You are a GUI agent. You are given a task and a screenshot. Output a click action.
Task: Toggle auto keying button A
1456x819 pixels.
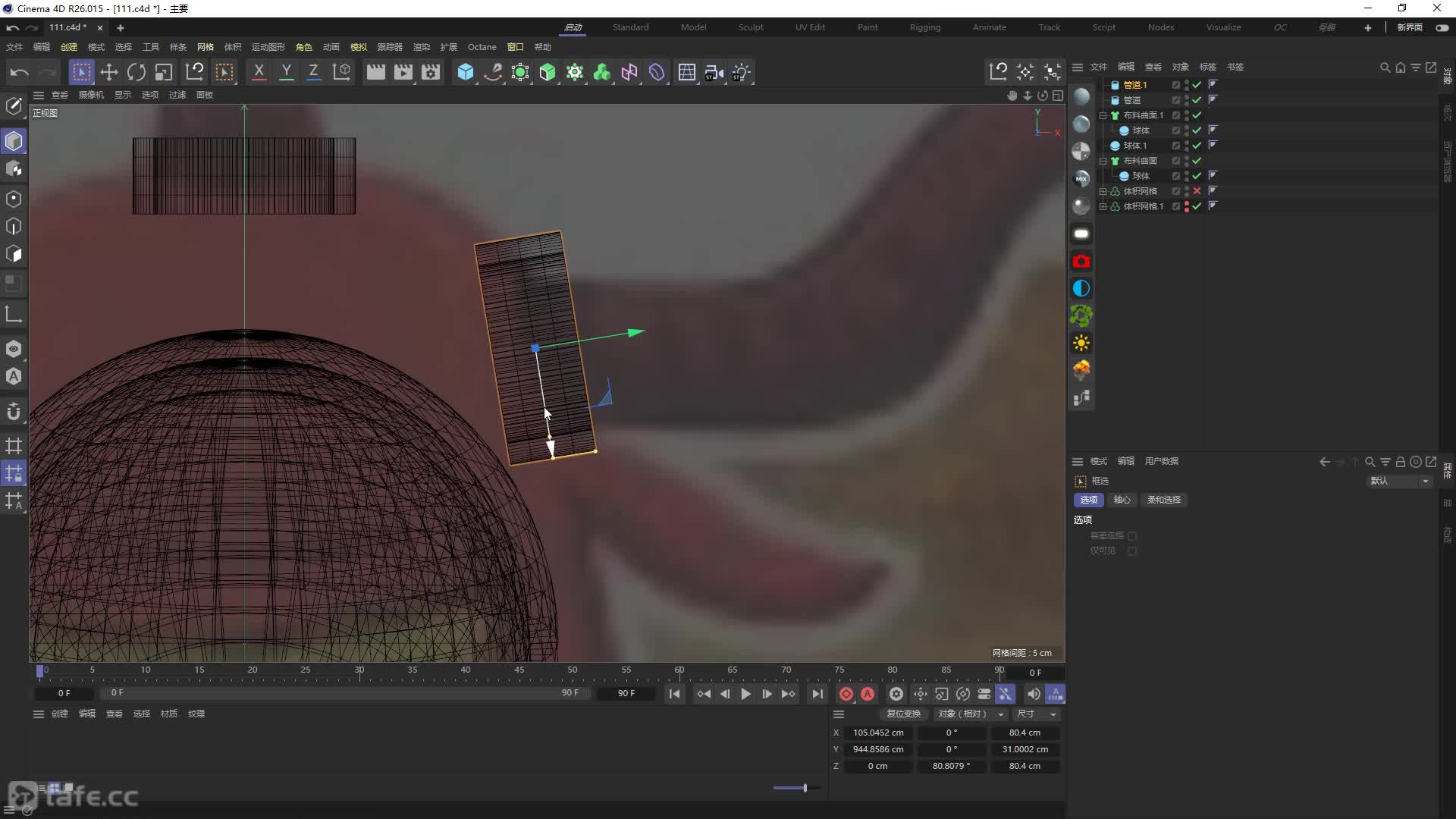[868, 694]
